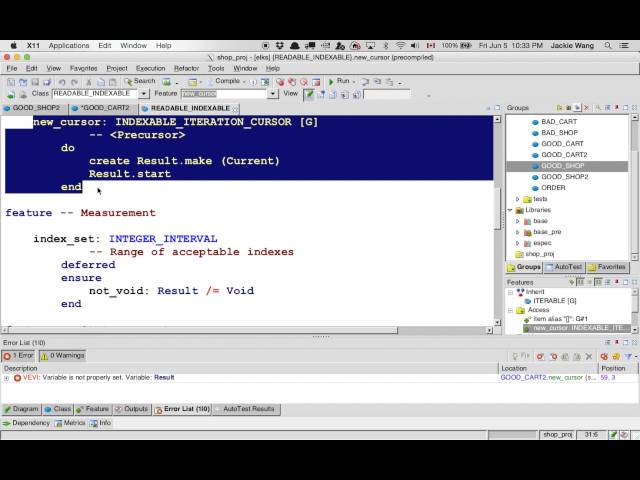The height and width of the screenshot is (480, 640).
Task: Open the Run dropdown arrow
Action: click(353, 82)
